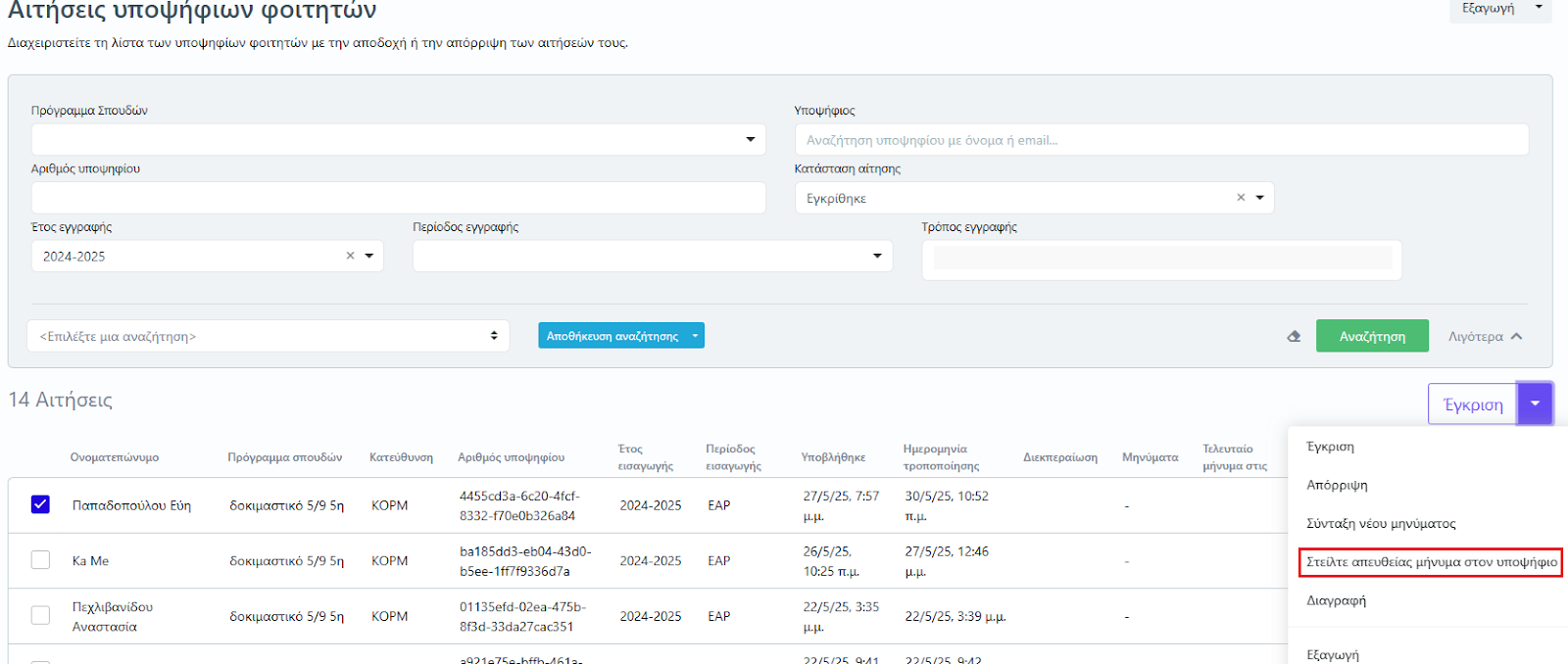
Task: Click the Αποθήκευση αναζήτησης button
Action: [612, 336]
